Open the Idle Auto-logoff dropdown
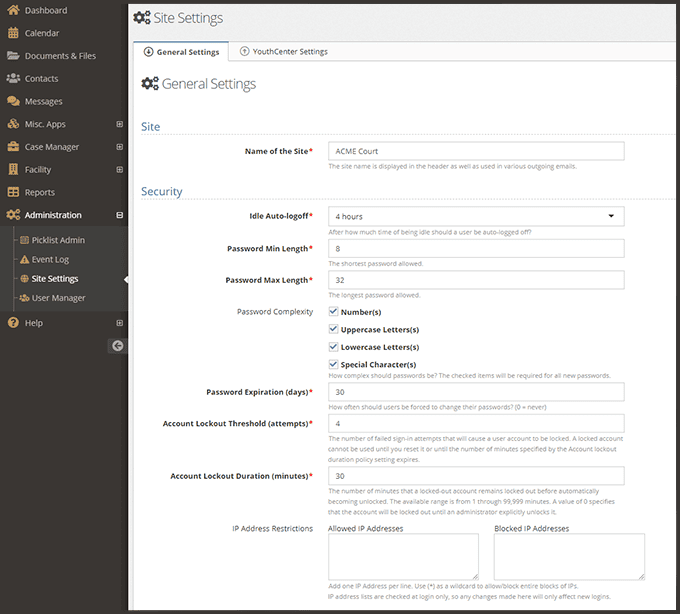This screenshot has width=680, height=614. point(476,216)
